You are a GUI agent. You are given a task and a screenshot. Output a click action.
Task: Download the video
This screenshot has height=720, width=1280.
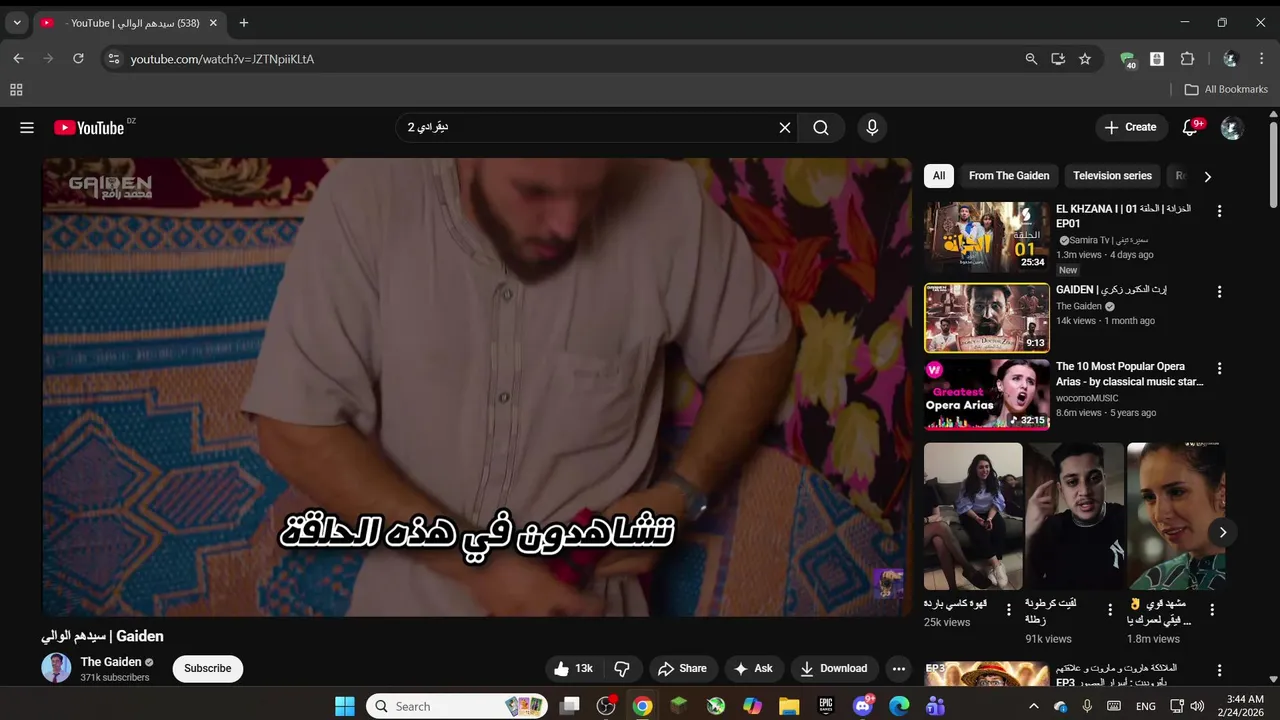(x=834, y=669)
